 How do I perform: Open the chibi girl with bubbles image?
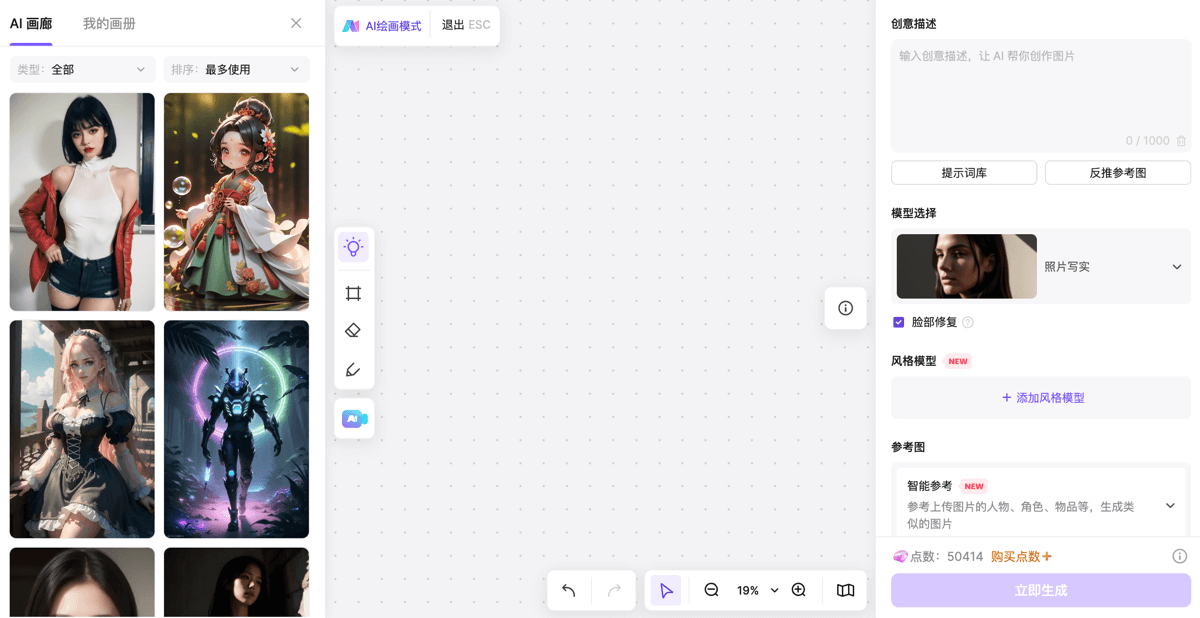click(x=236, y=202)
